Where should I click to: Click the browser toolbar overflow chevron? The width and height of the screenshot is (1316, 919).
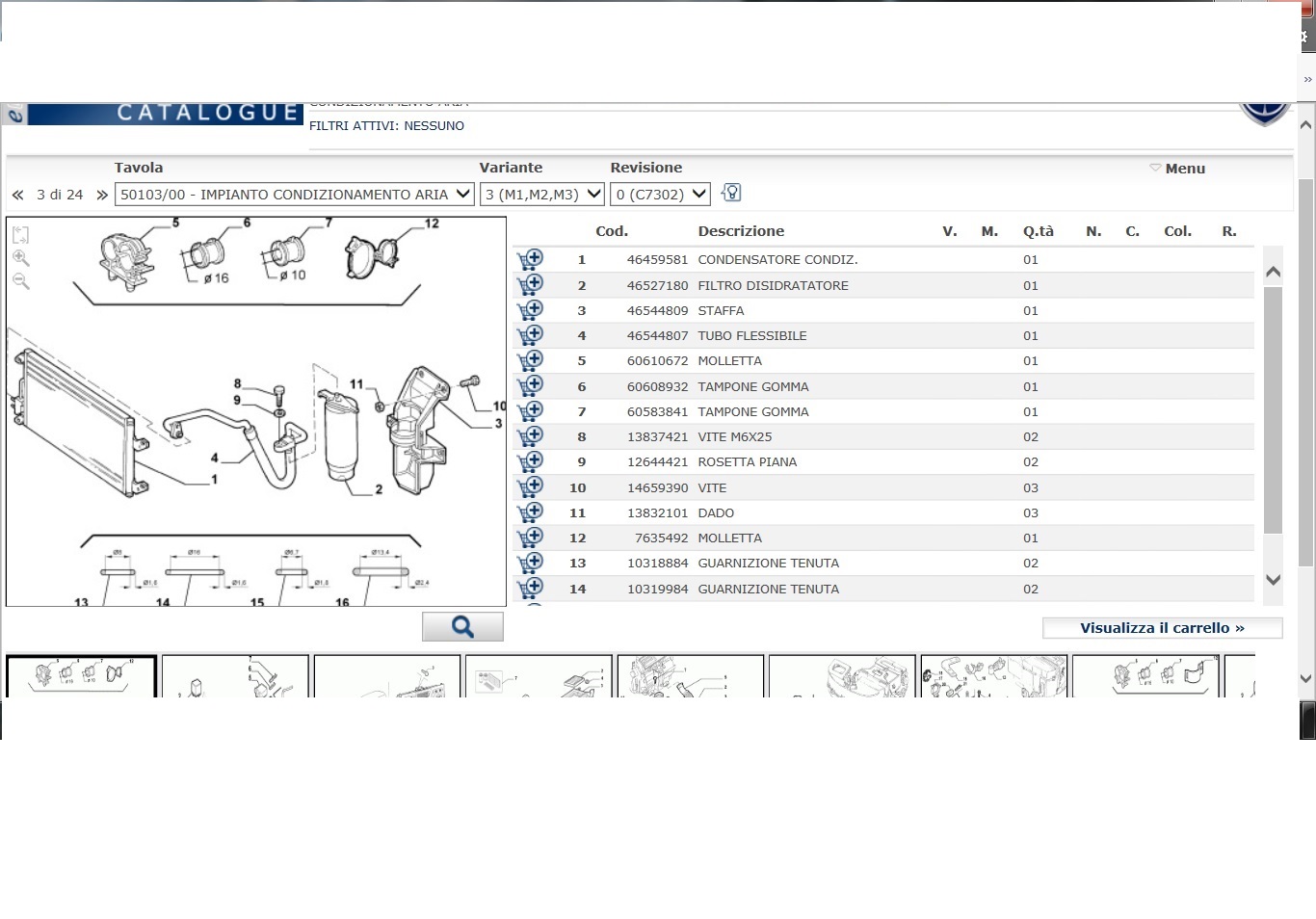[x=1307, y=80]
